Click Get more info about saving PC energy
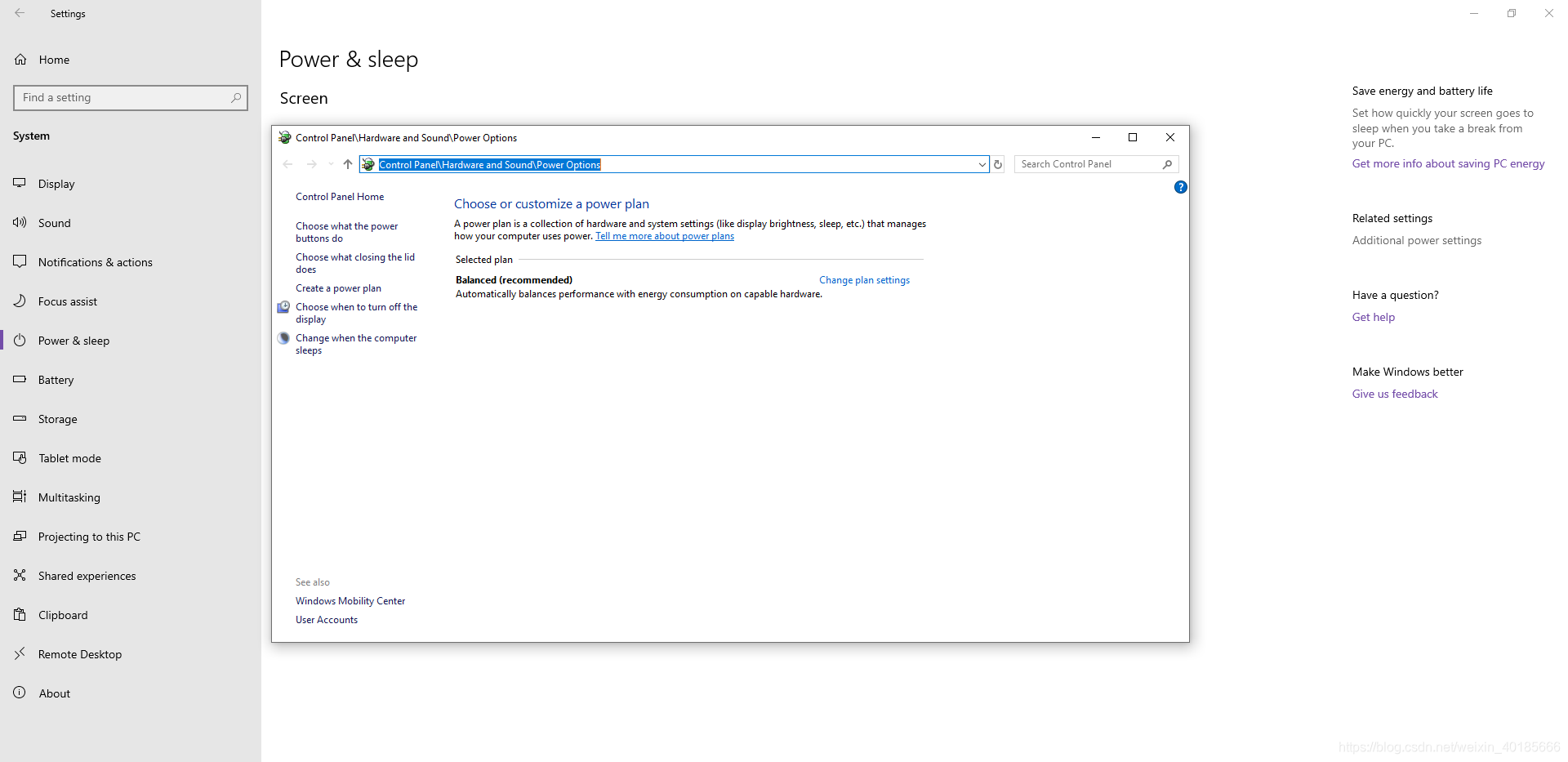The image size is (1568, 762). click(x=1448, y=163)
